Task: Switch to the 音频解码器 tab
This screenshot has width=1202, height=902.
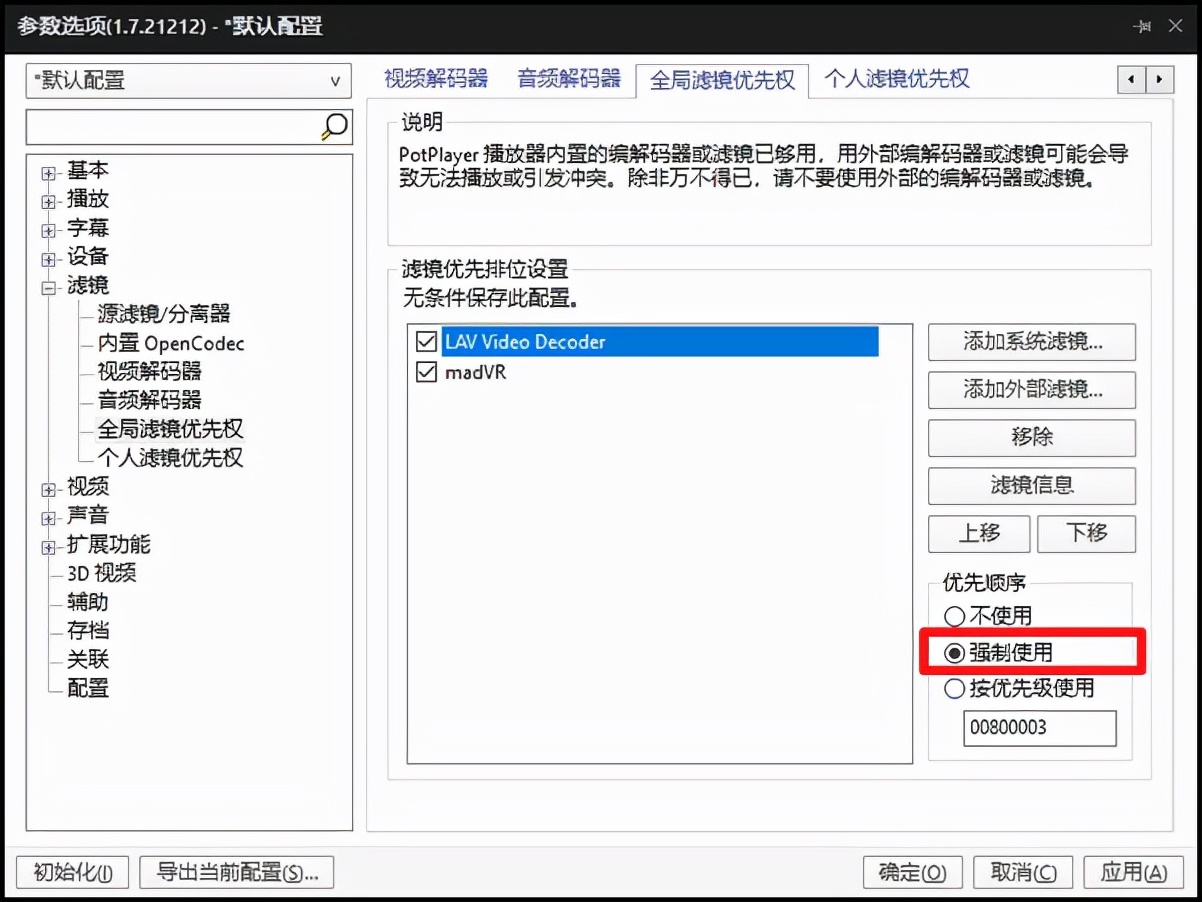Action: 570,78
